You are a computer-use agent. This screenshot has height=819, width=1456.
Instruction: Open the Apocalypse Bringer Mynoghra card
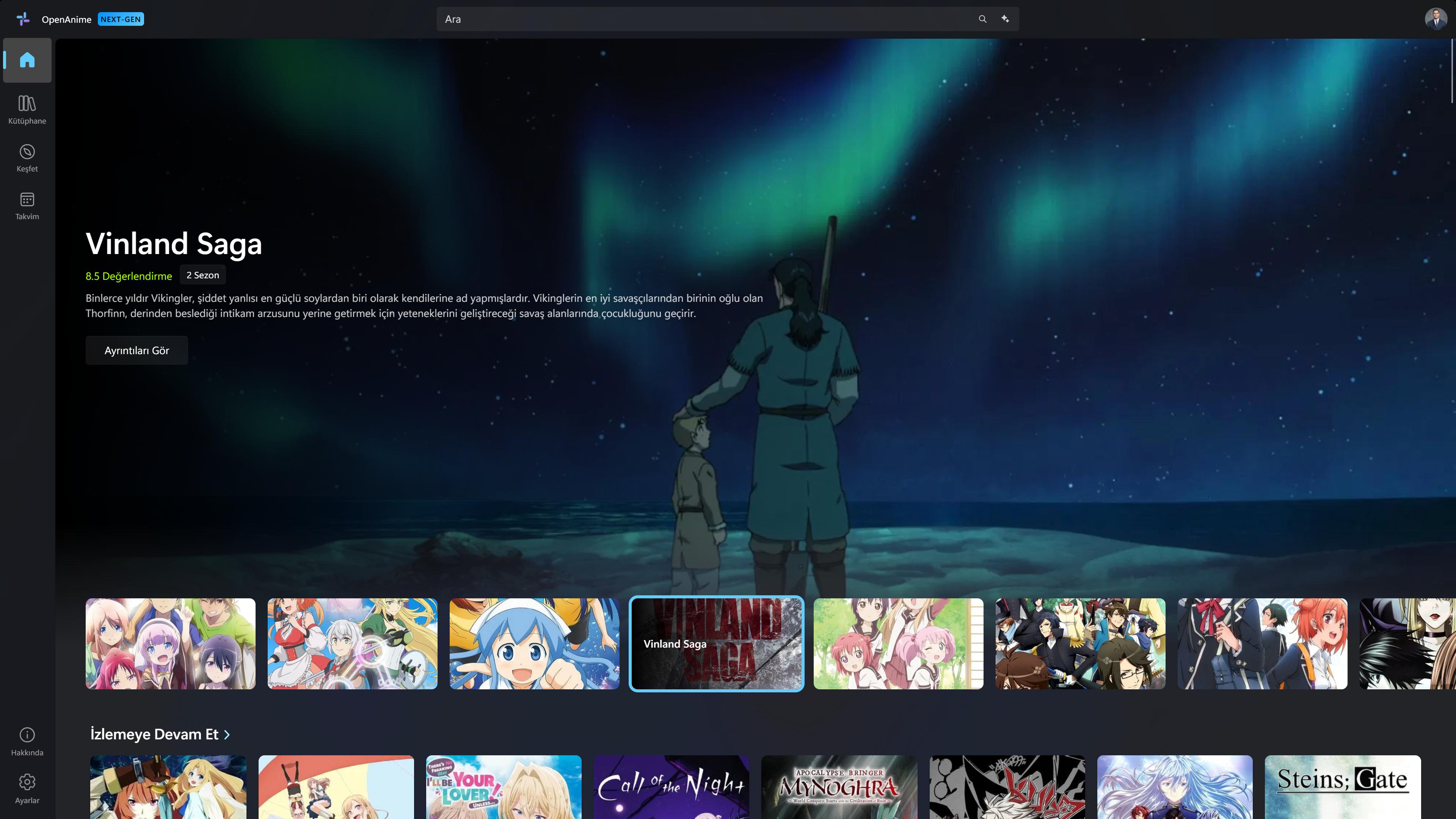pos(839,787)
